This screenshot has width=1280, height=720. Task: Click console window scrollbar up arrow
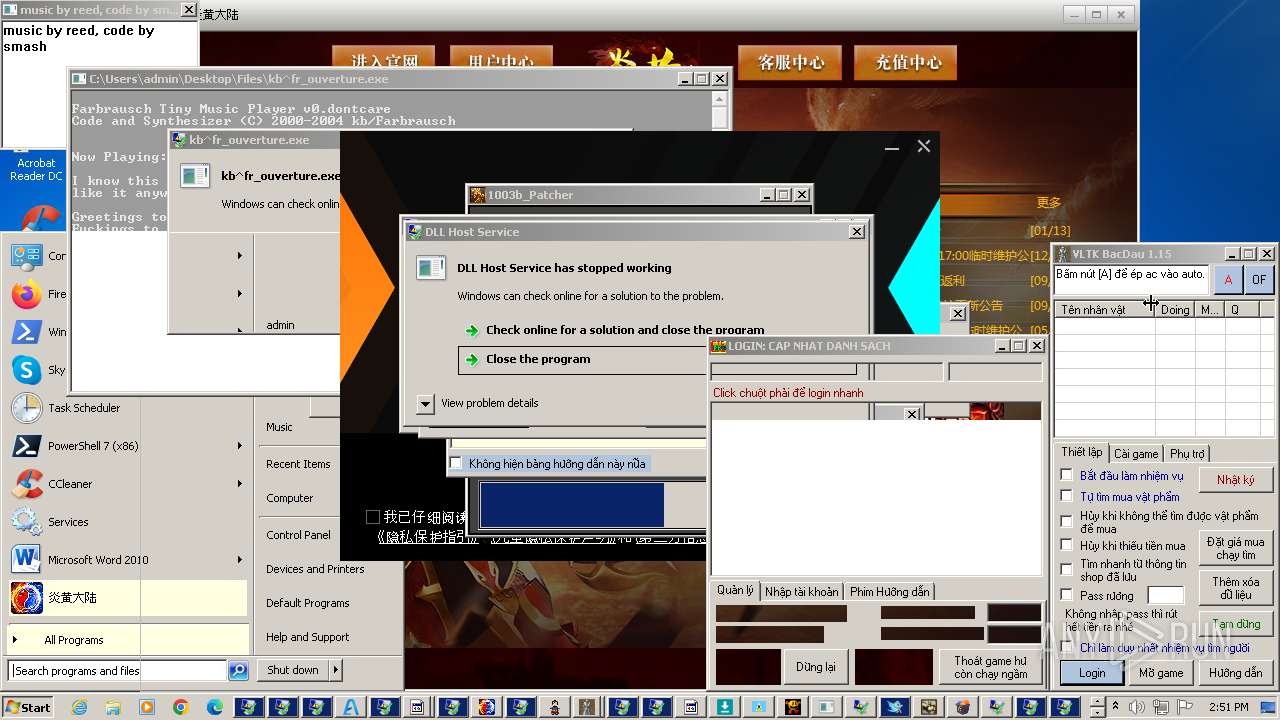click(x=720, y=99)
